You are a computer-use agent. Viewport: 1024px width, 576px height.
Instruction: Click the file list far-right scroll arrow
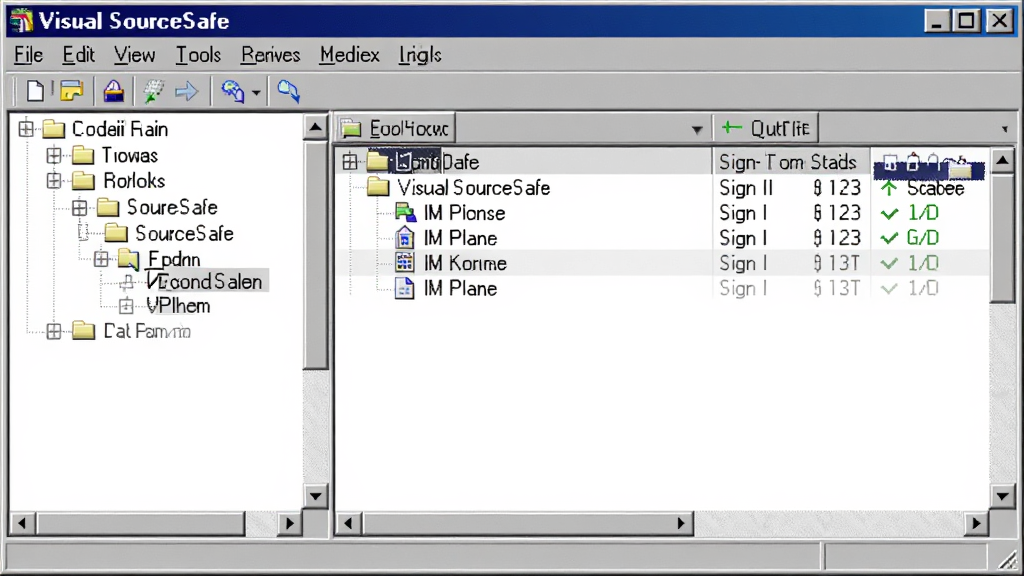pos(976,522)
